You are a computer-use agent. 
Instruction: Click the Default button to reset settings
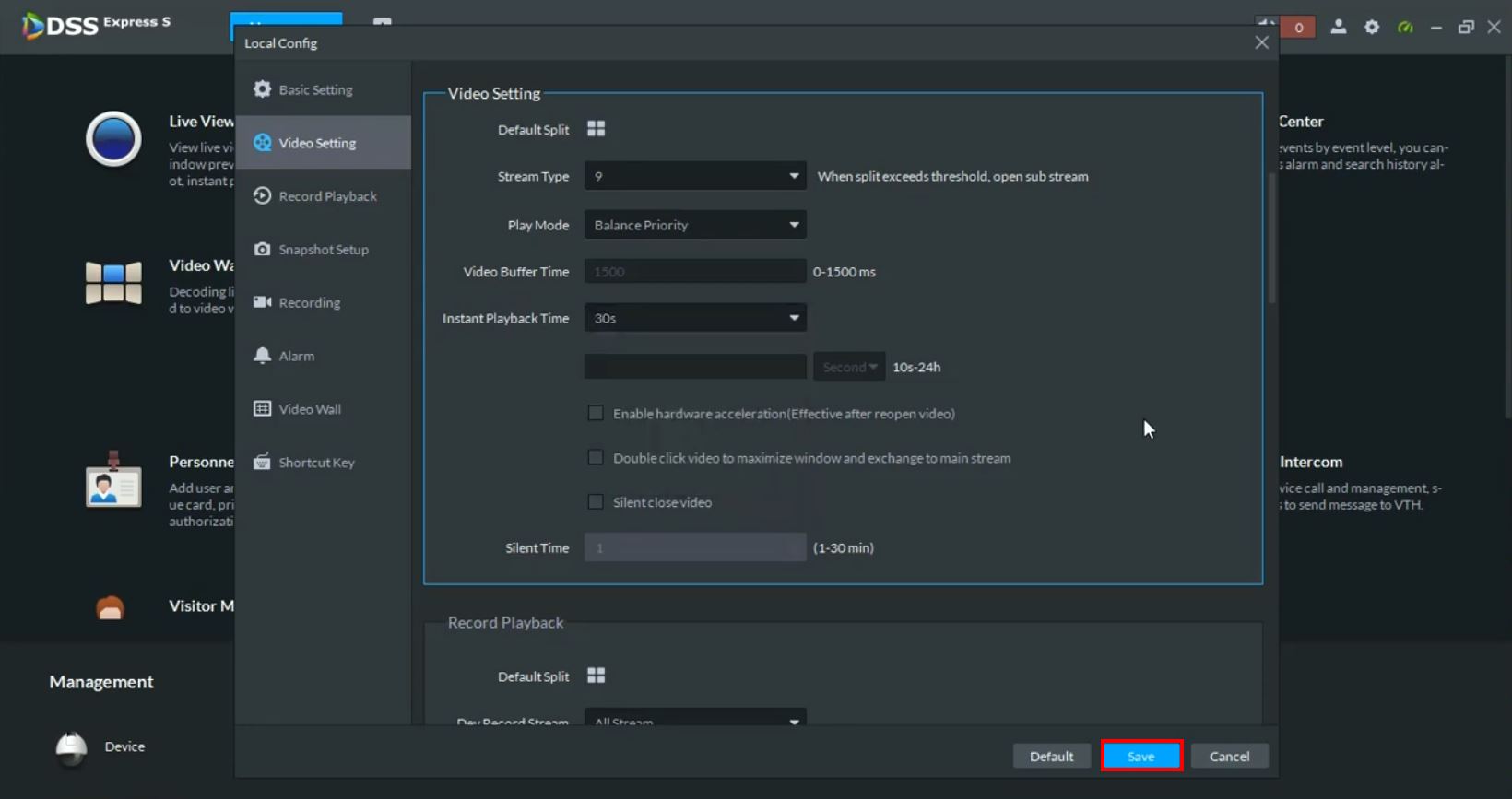pyautogui.click(x=1051, y=756)
